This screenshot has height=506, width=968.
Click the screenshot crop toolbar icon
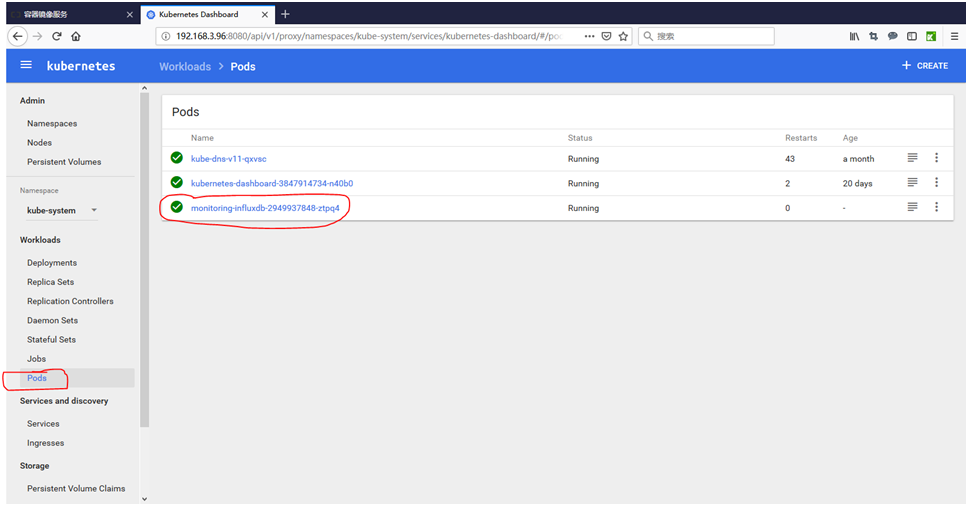874,36
